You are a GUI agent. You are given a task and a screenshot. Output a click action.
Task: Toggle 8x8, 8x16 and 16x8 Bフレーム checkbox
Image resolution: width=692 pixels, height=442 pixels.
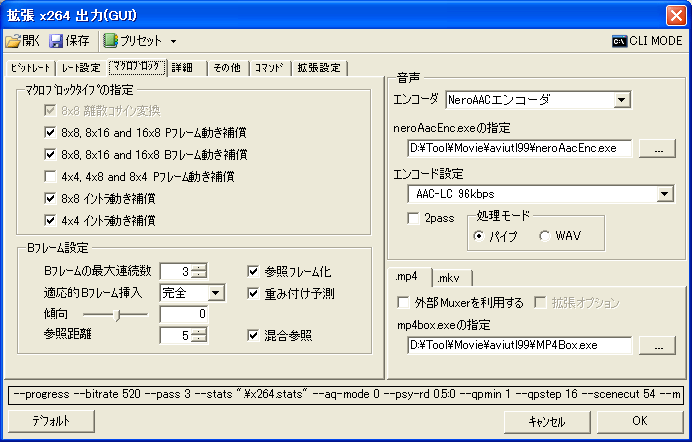click(x=50, y=154)
